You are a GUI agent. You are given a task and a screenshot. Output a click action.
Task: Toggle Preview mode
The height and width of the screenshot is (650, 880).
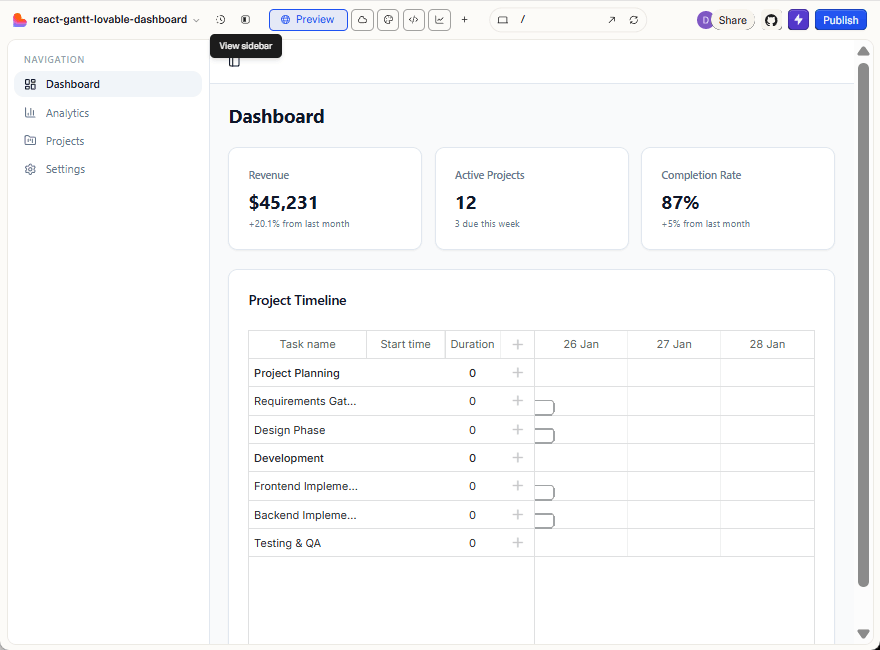pos(307,19)
